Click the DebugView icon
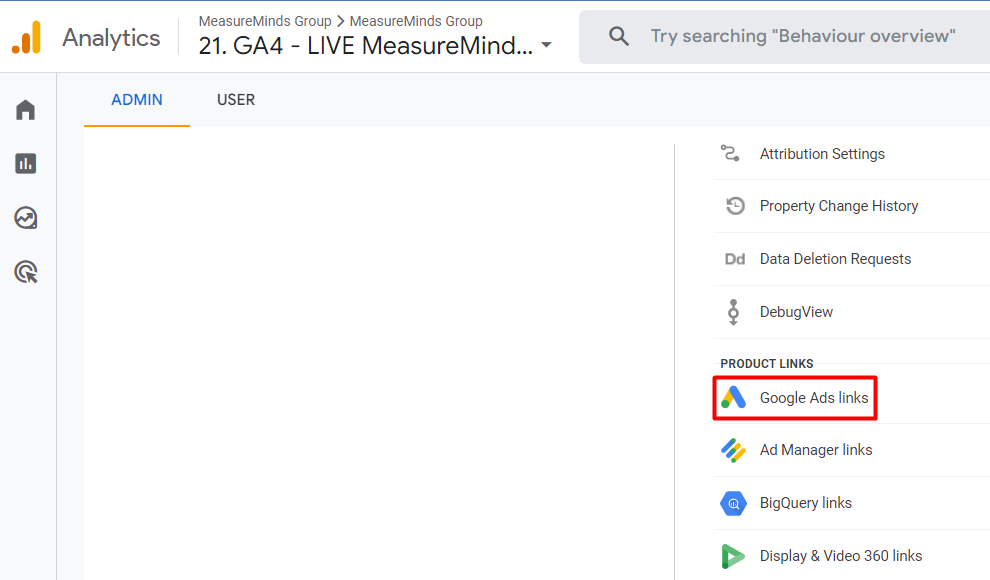The image size is (990, 580). pos(733,312)
